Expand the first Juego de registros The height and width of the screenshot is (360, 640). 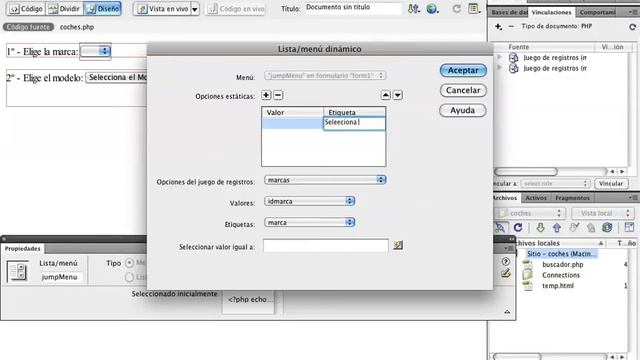click(x=499, y=58)
